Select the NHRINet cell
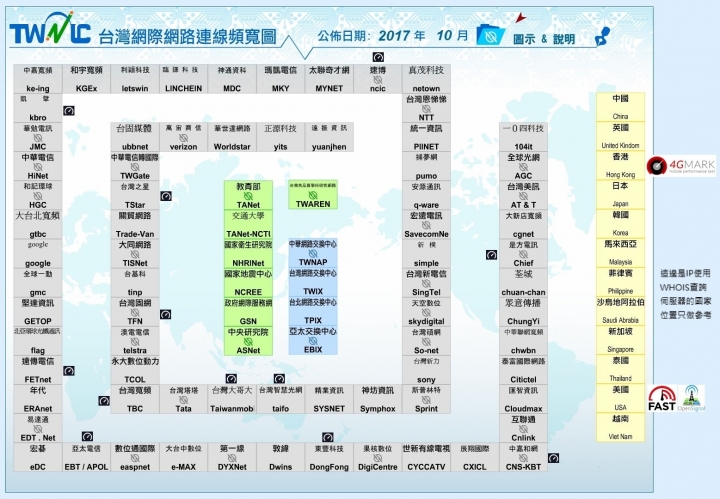The image size is (720, 499). tap(248, 253)
